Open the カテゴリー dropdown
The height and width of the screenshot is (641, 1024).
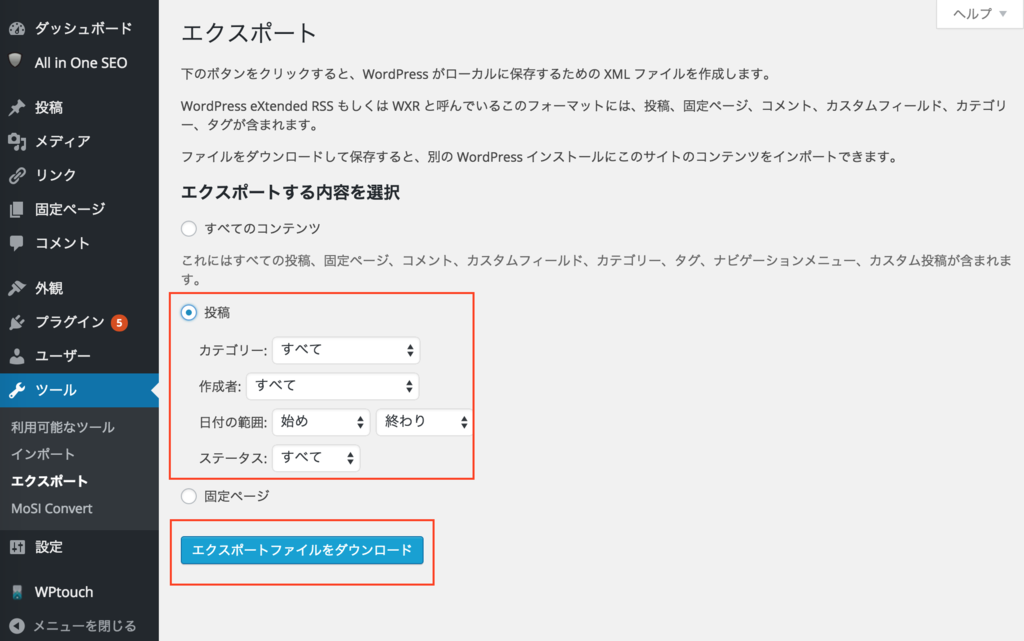(346, 350)
